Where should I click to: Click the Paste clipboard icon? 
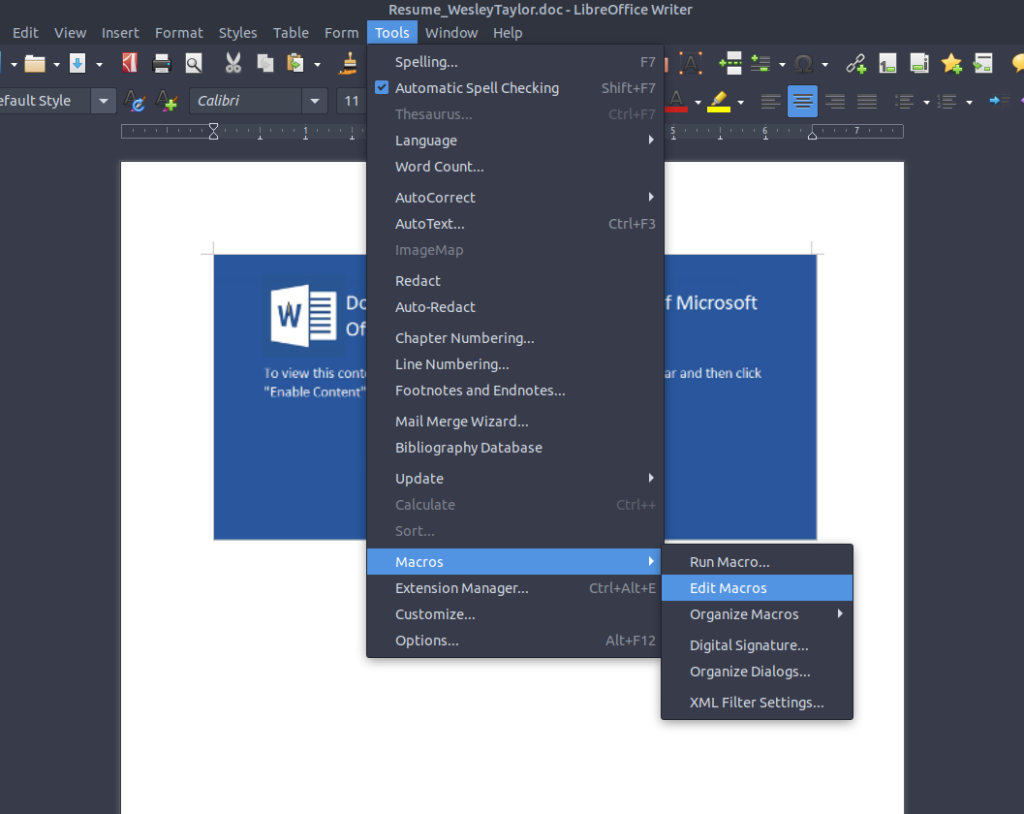point(295,63)
